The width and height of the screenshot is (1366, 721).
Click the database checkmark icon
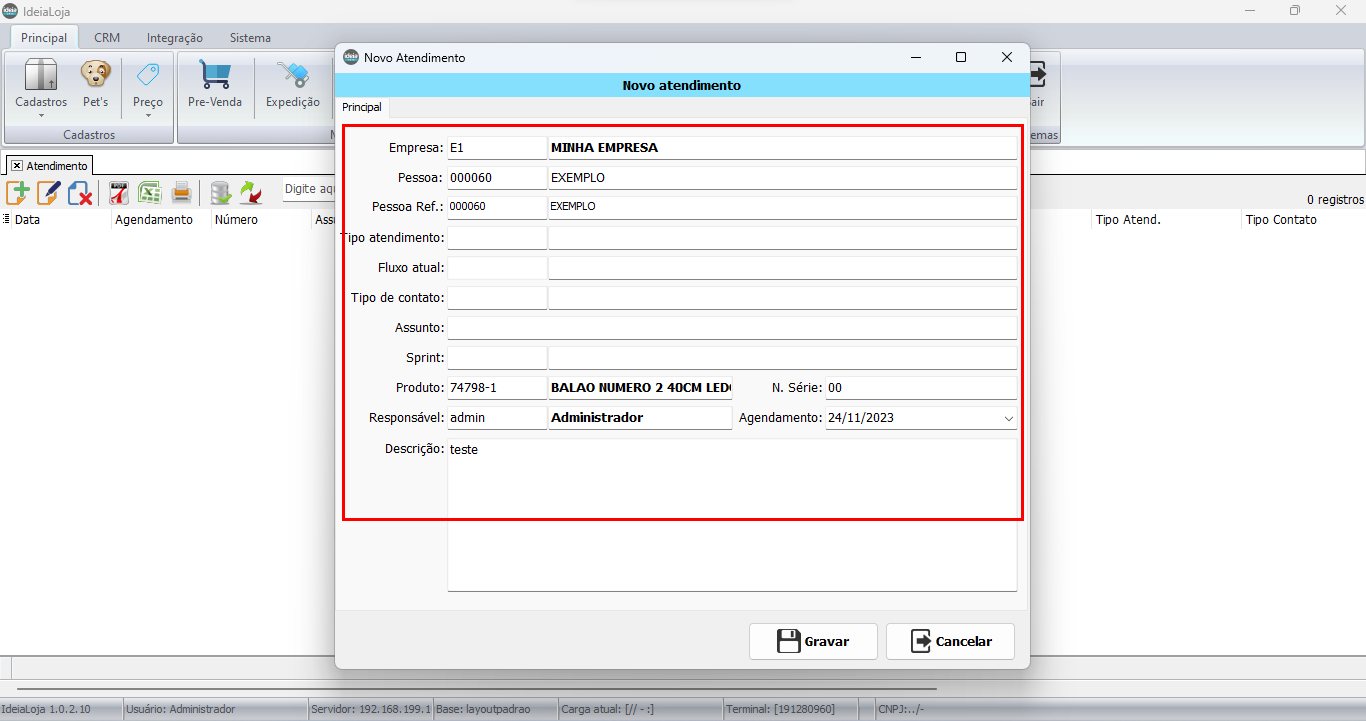[x=220, y=192]
